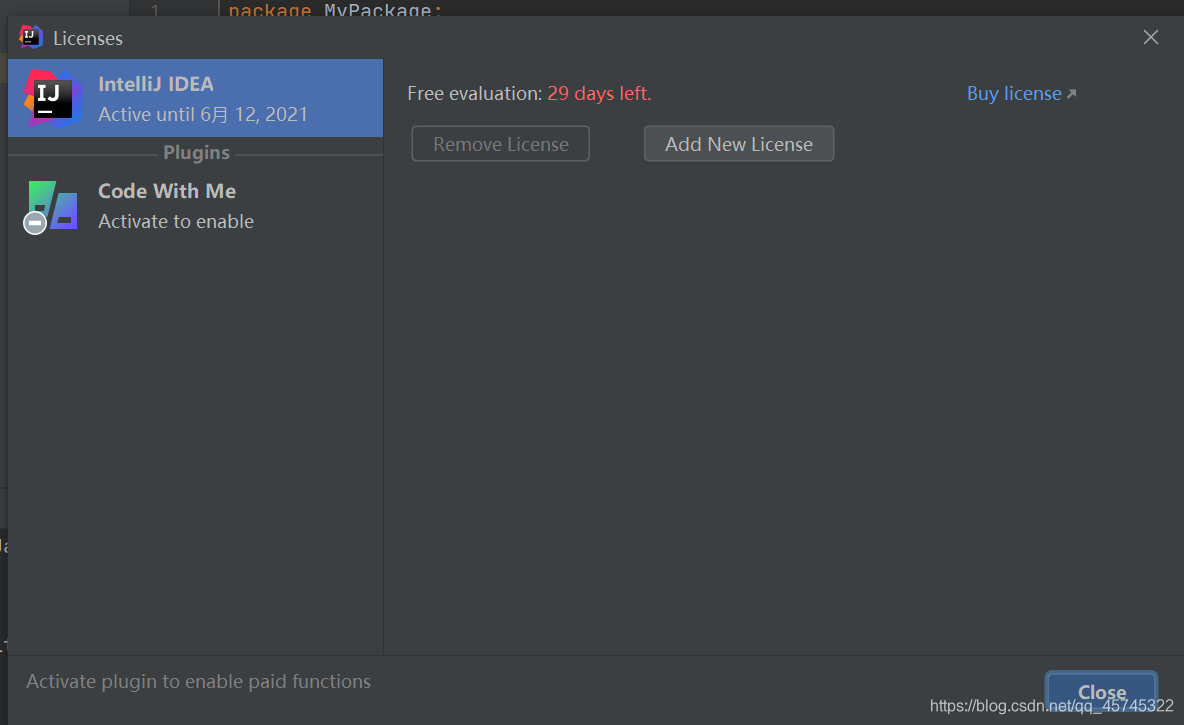
Task: Click the 'Activate to enable' text
Action: tap(176, 221)
